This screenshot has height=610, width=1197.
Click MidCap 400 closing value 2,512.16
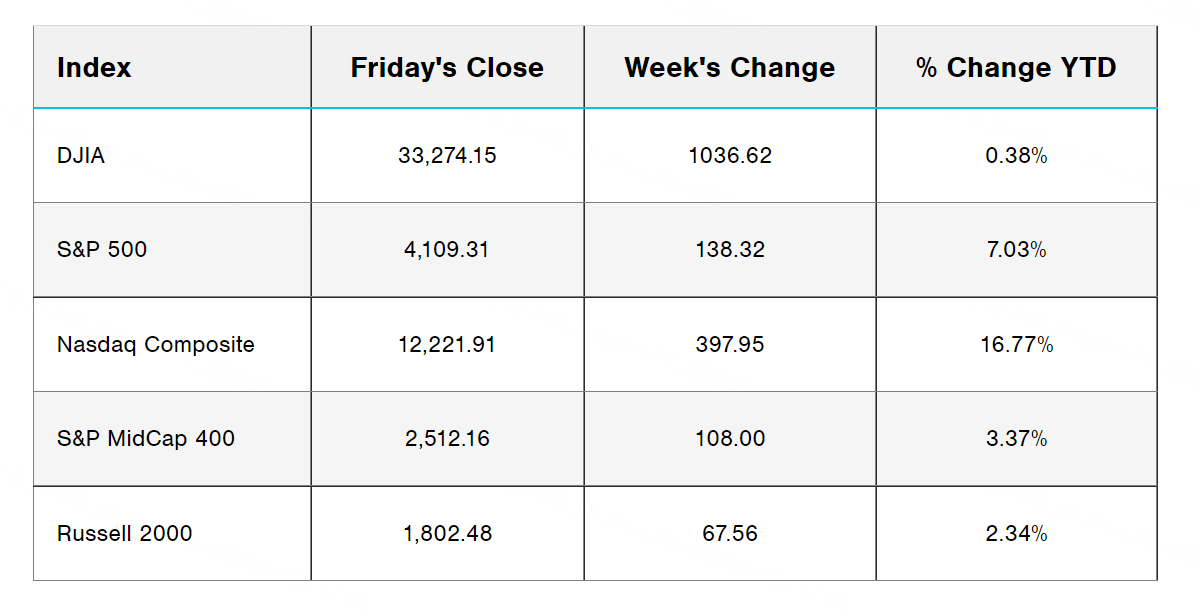click(x=447, y=439)
